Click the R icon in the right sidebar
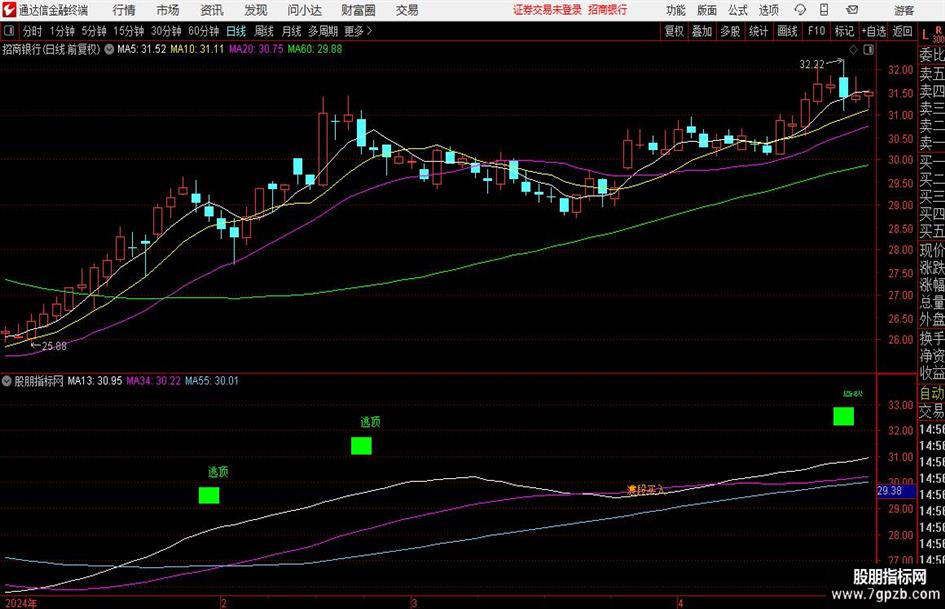Viewport: 945px width, 609px height. click(x=938, y=30)
